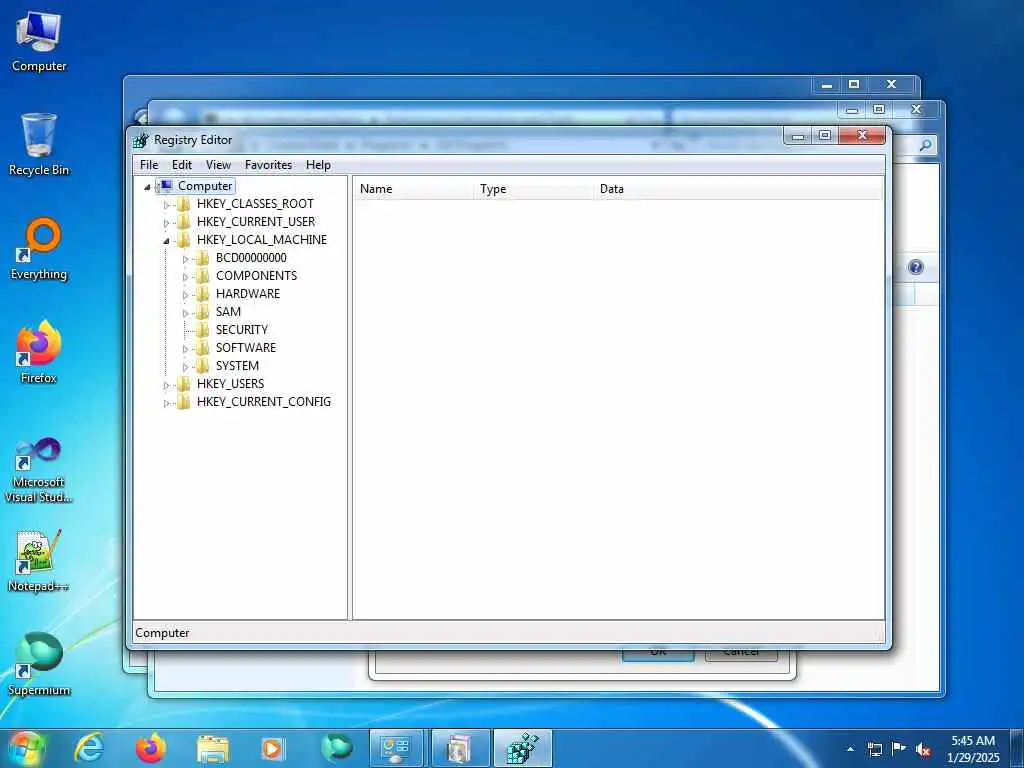Select the Supermium desktop shortcut

39,665
